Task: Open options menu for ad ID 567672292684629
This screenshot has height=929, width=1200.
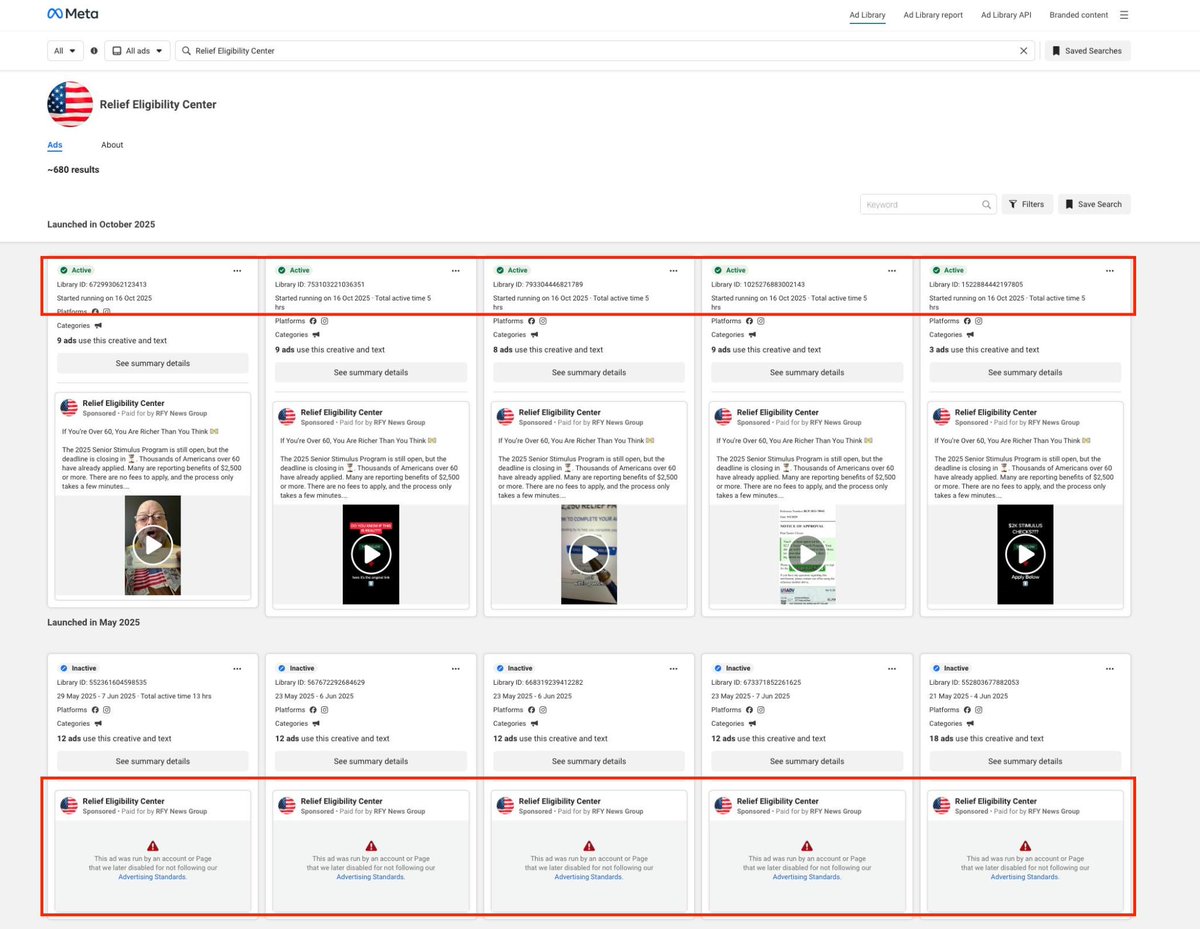Action: 455,668
